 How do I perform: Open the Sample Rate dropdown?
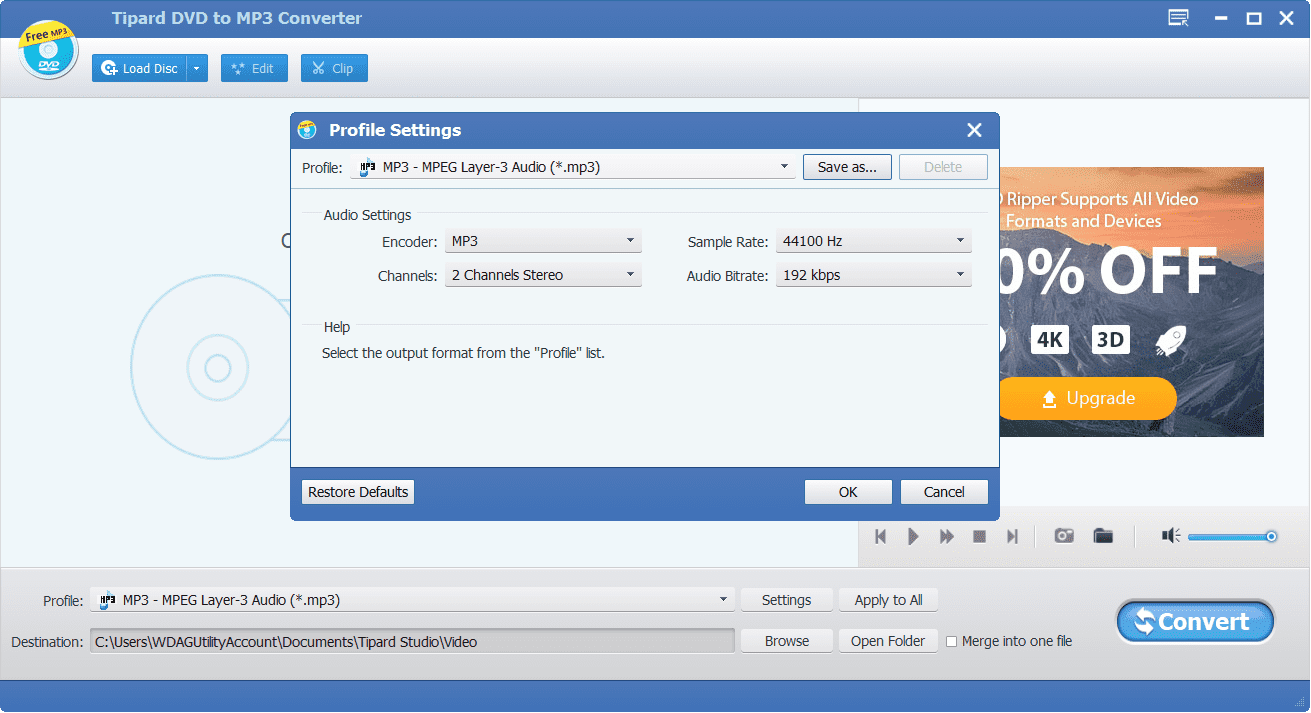pyautogui.click(x=874, y=241)
